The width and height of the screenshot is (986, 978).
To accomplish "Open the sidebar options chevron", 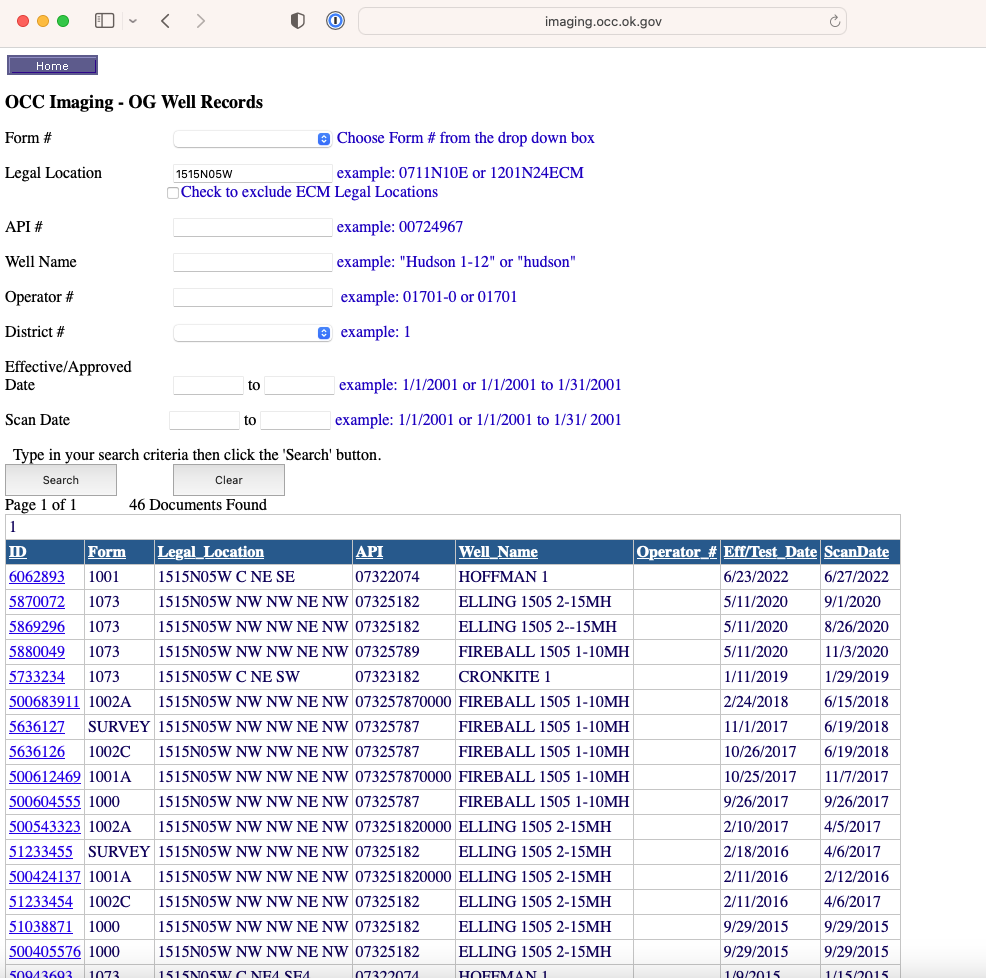I will 133,21.
